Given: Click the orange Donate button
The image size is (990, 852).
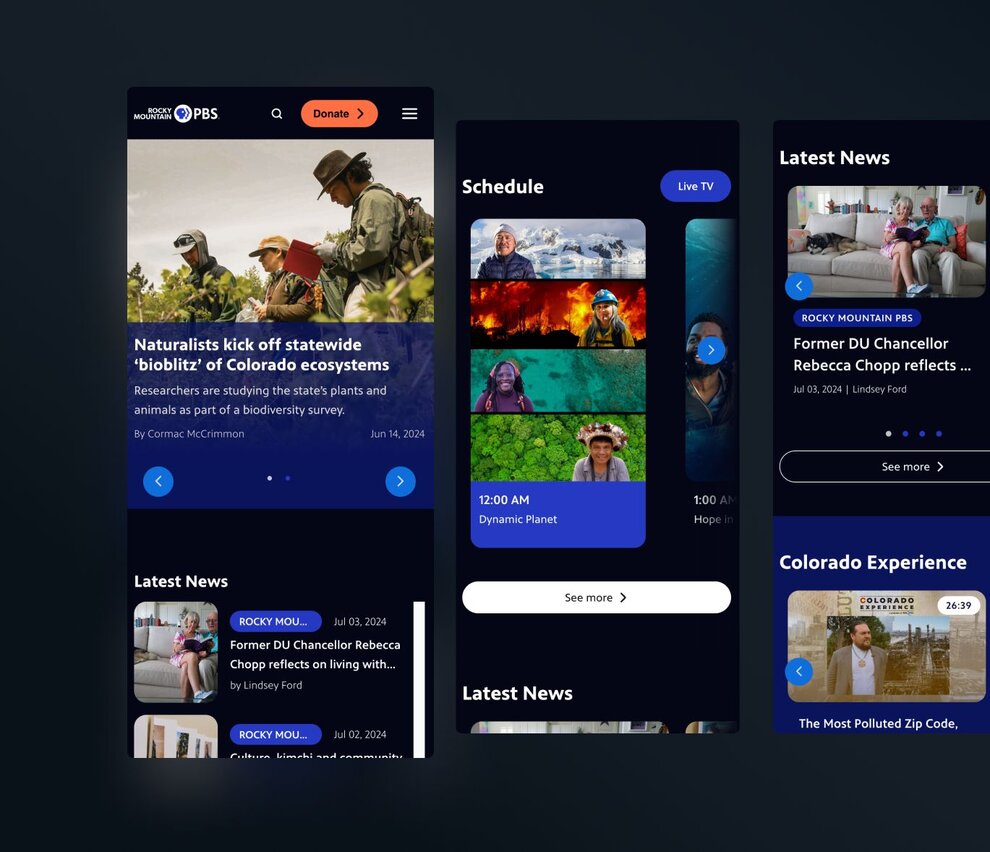Looking at the screenshot, I should tap(339, 114).
